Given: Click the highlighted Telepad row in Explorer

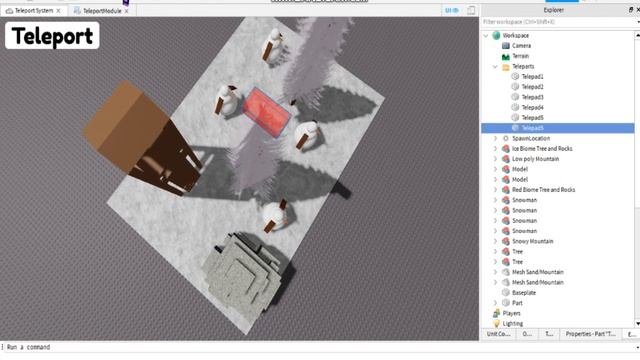Looking at the screenshot, I should 558,128.
